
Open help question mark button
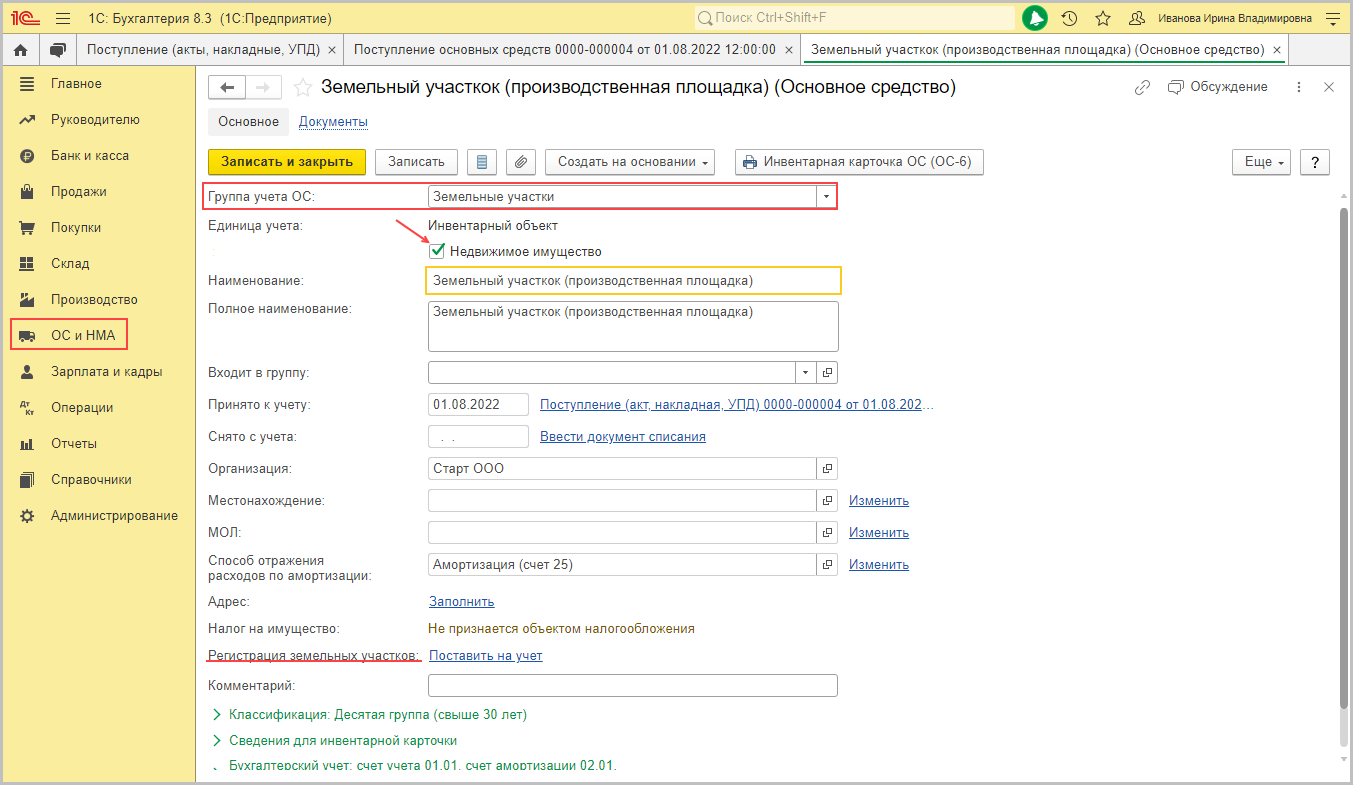coord(1314,162)
